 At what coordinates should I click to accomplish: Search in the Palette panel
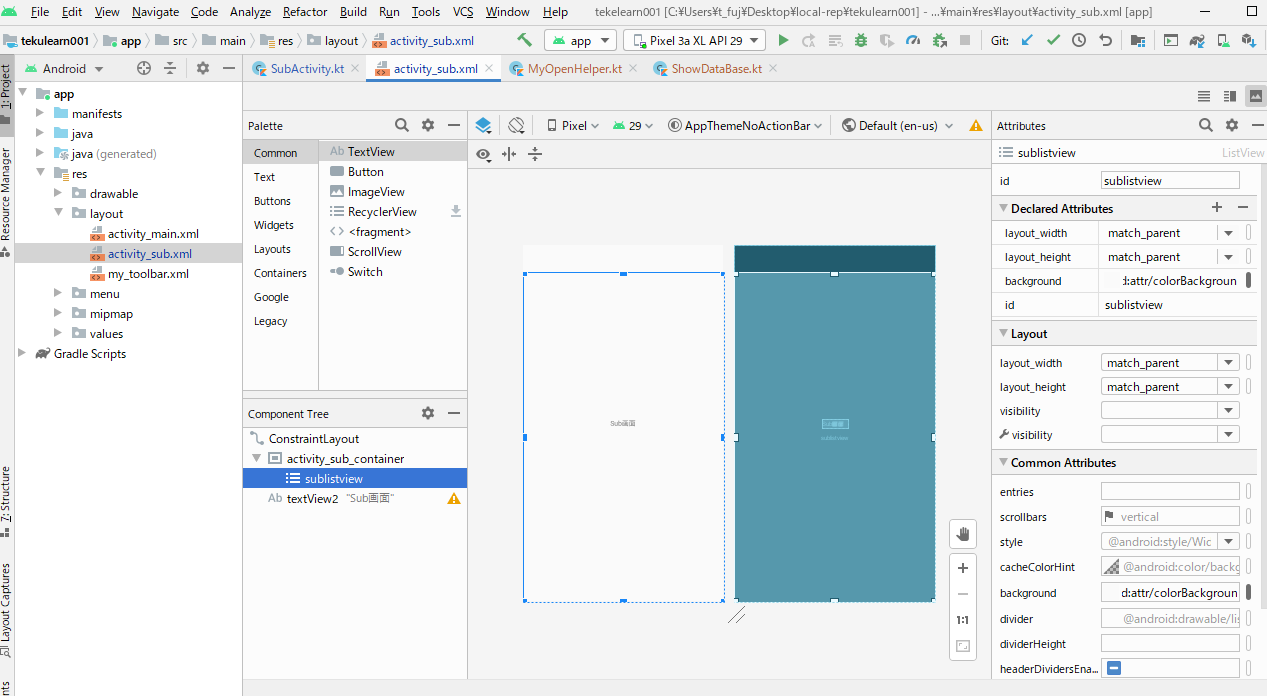402,125
